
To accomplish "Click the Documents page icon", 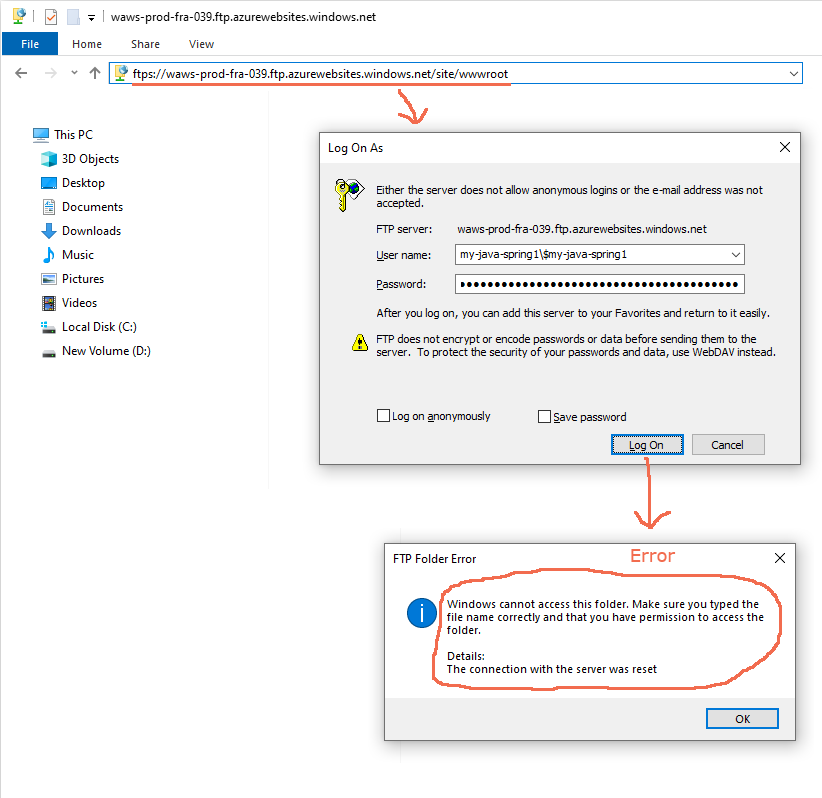I will coord(49,207).
